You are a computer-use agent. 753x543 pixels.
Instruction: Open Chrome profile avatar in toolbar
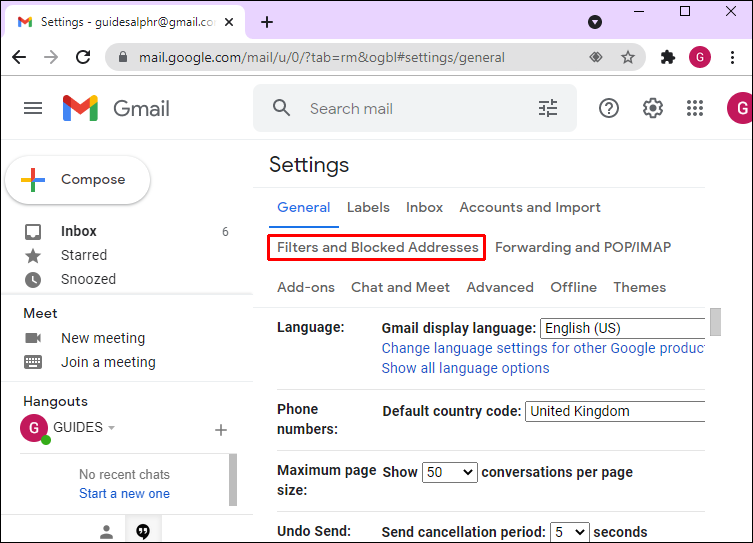point(700,57)
